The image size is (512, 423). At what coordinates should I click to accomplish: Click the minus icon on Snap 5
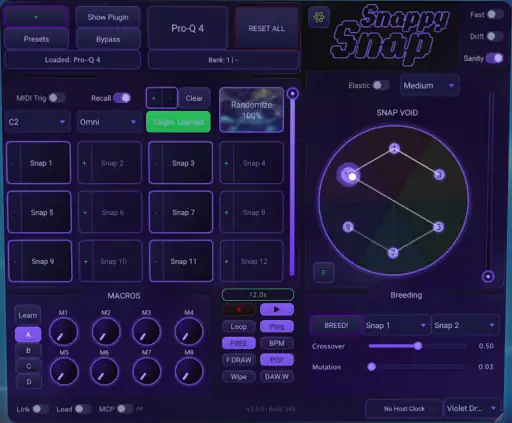[14, 212]
